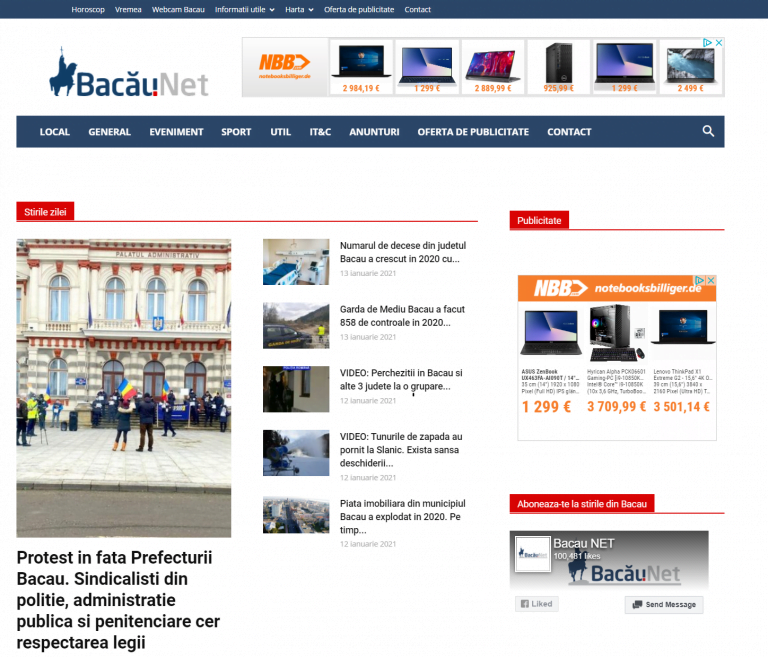Viewport: 768px width, 657px height.
Task: Click the Facebook Liked button
Action: coord(536,604)
